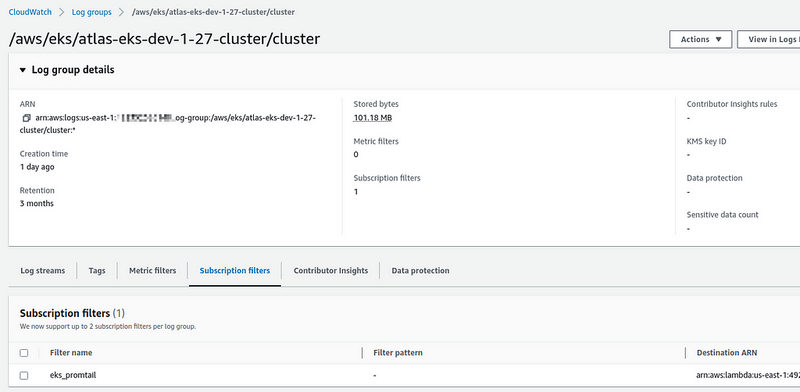Click the Subscription filters count value 1
Image resolution: width=800 pixels, height=392 pixels.
tap(356, 192)
